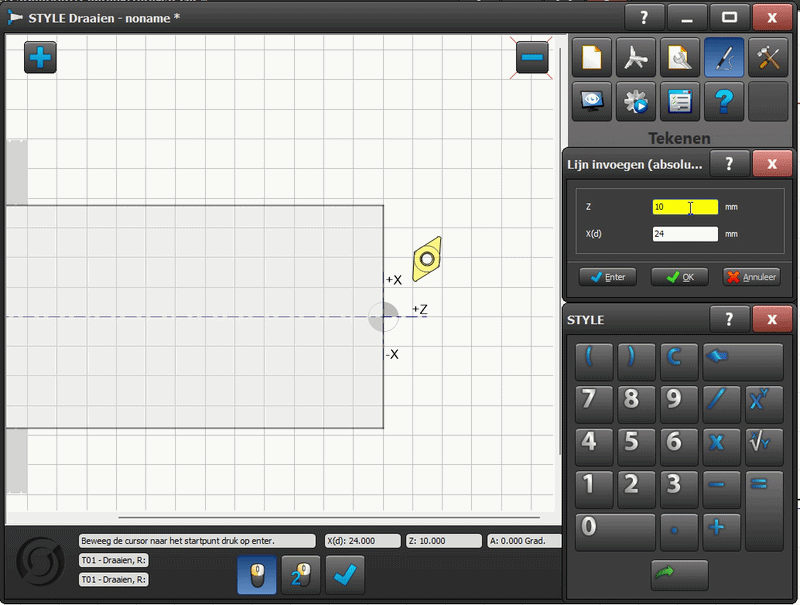Click the status message text box

[x=197, y=541]
